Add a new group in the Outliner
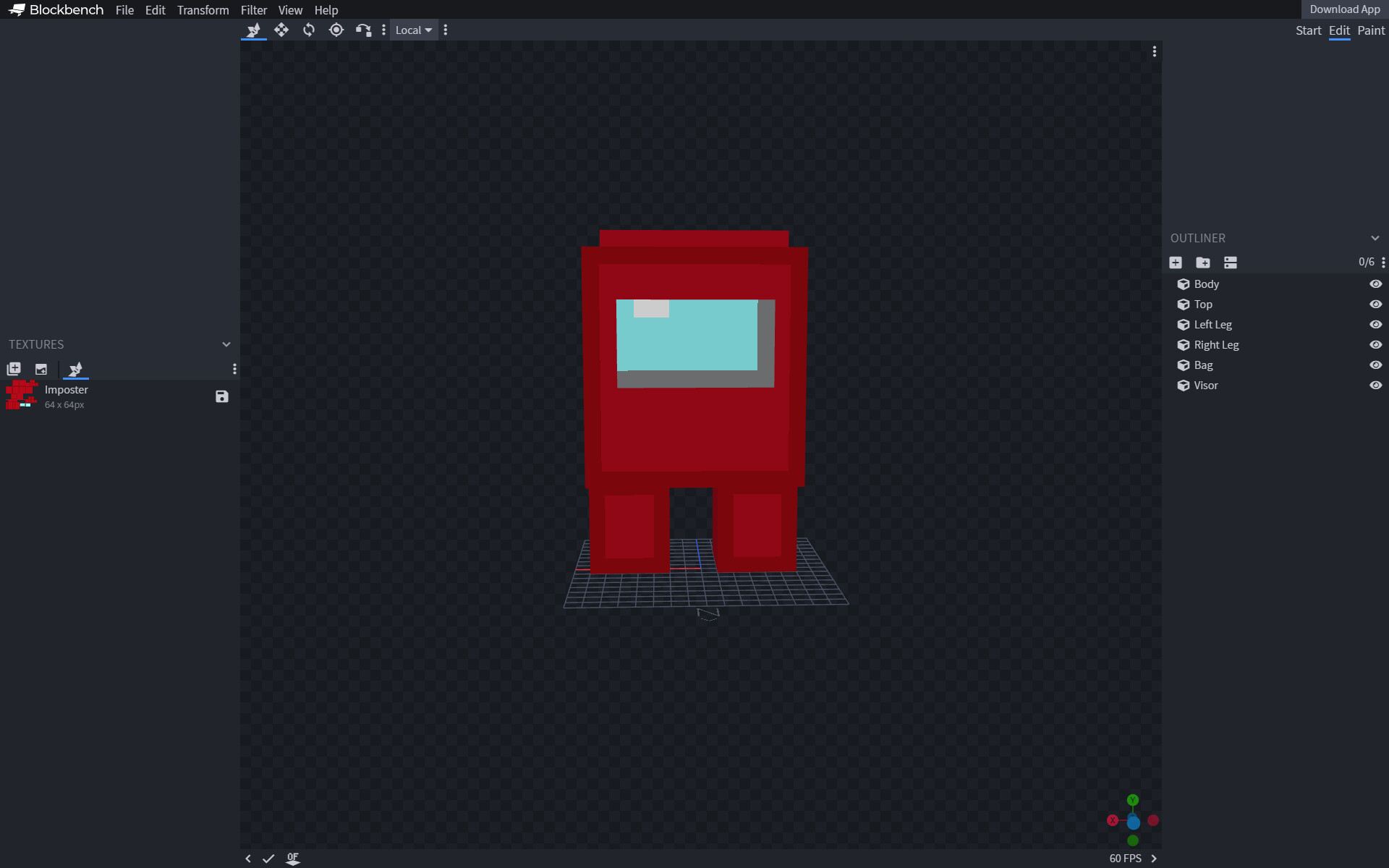Screen dimensions: 1389x868 [1203, 263]
